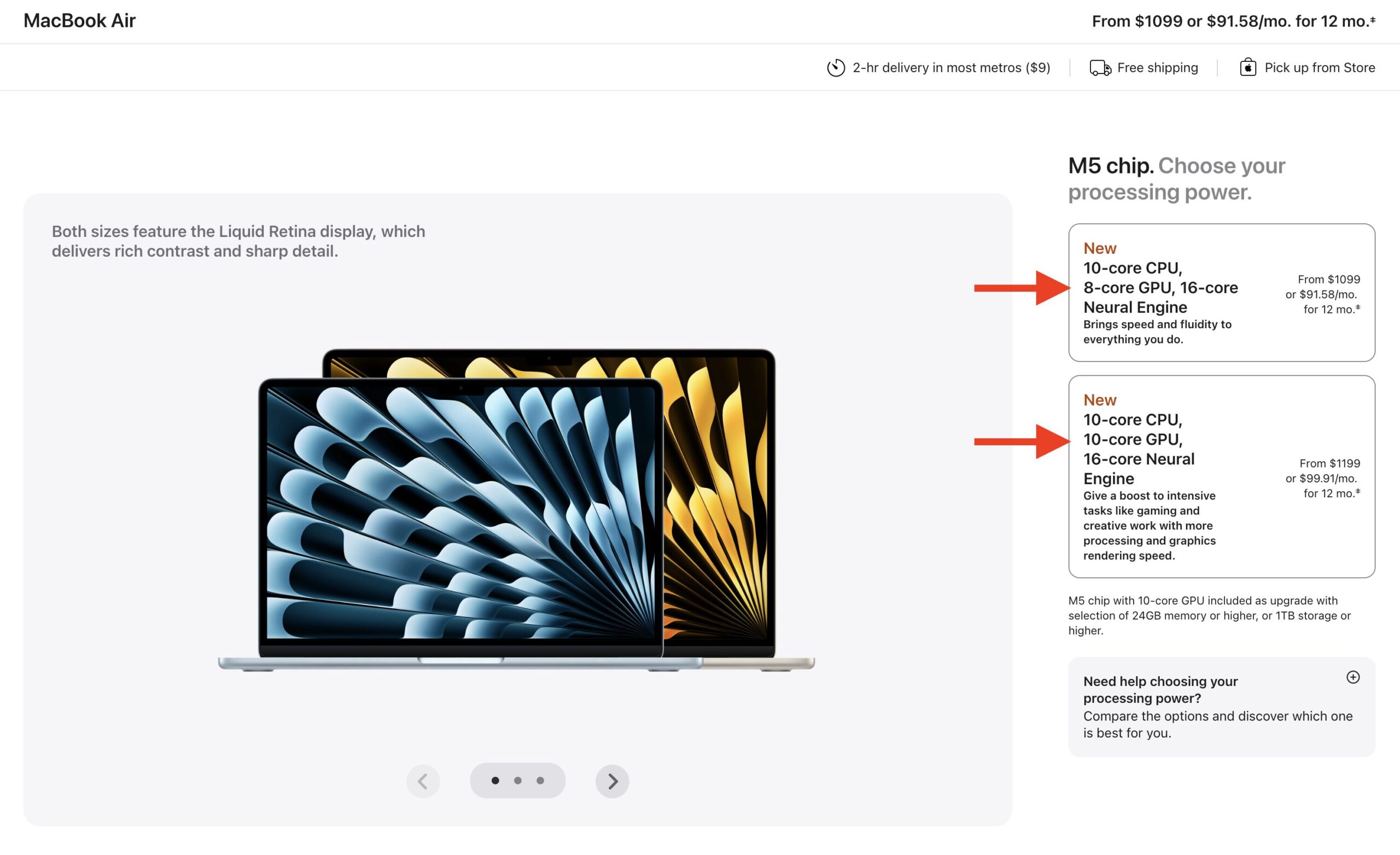This screenshot has width=1400, height=855.
Task: Click 'From $1199' price in second option
Action: tap(1329, 463)
